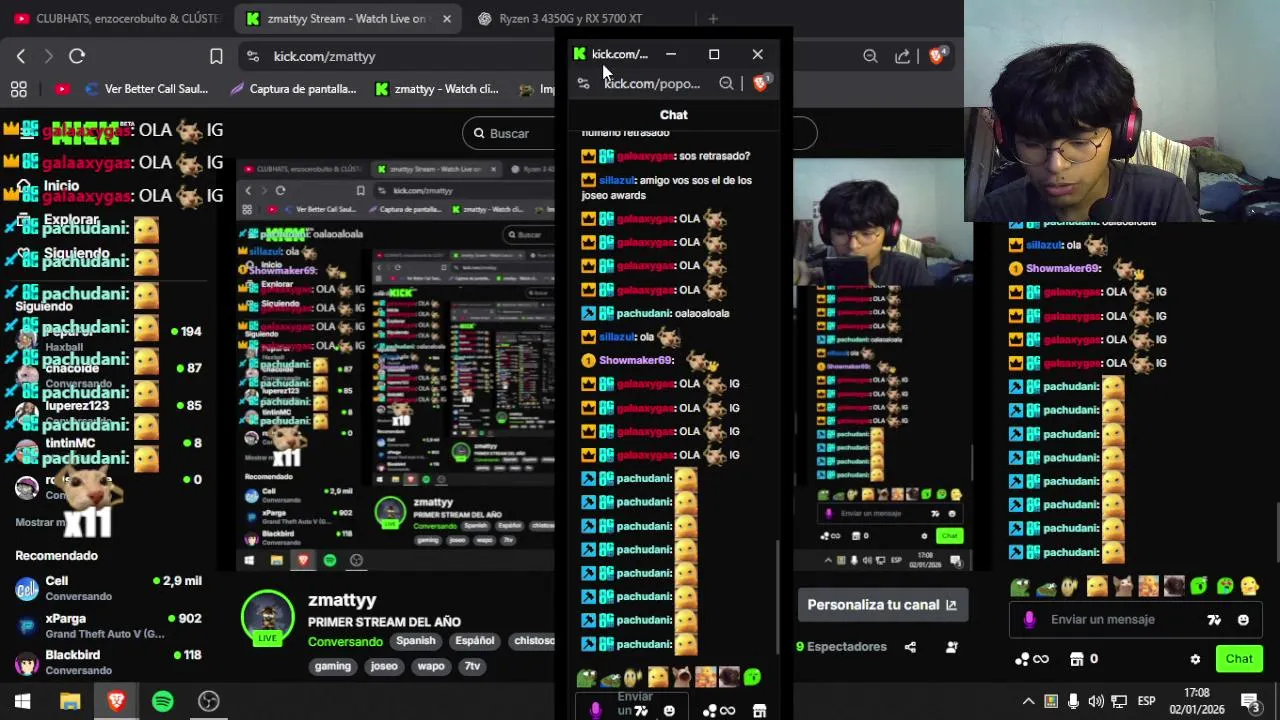Open Ver Better Call Saul bookmark

(147, 89)
